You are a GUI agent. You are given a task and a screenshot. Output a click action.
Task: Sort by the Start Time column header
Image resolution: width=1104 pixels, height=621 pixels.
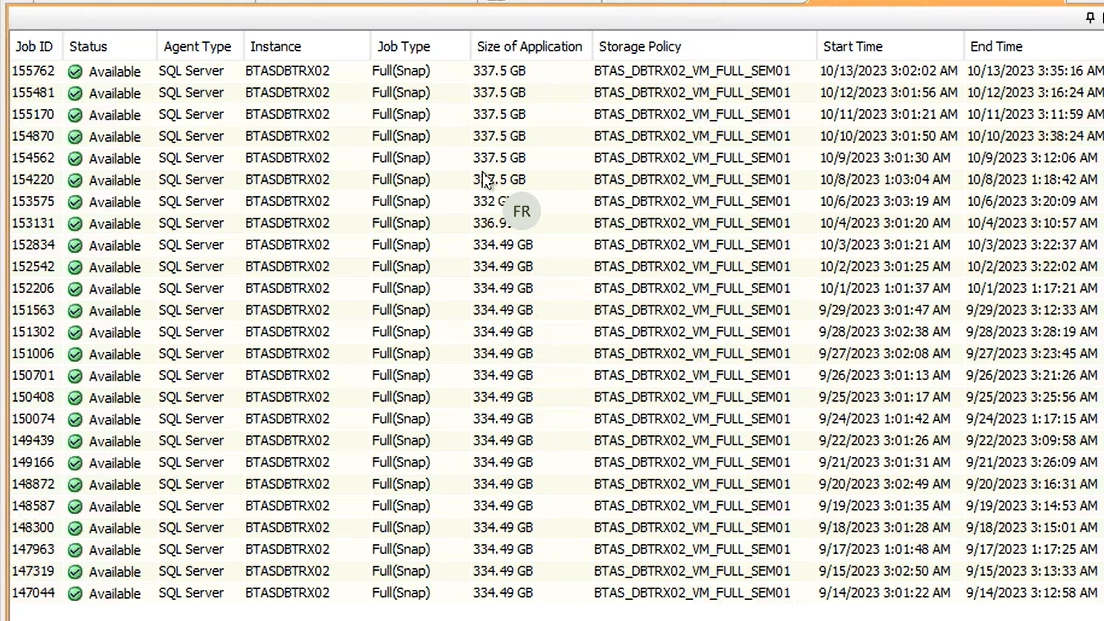point(890,46)
